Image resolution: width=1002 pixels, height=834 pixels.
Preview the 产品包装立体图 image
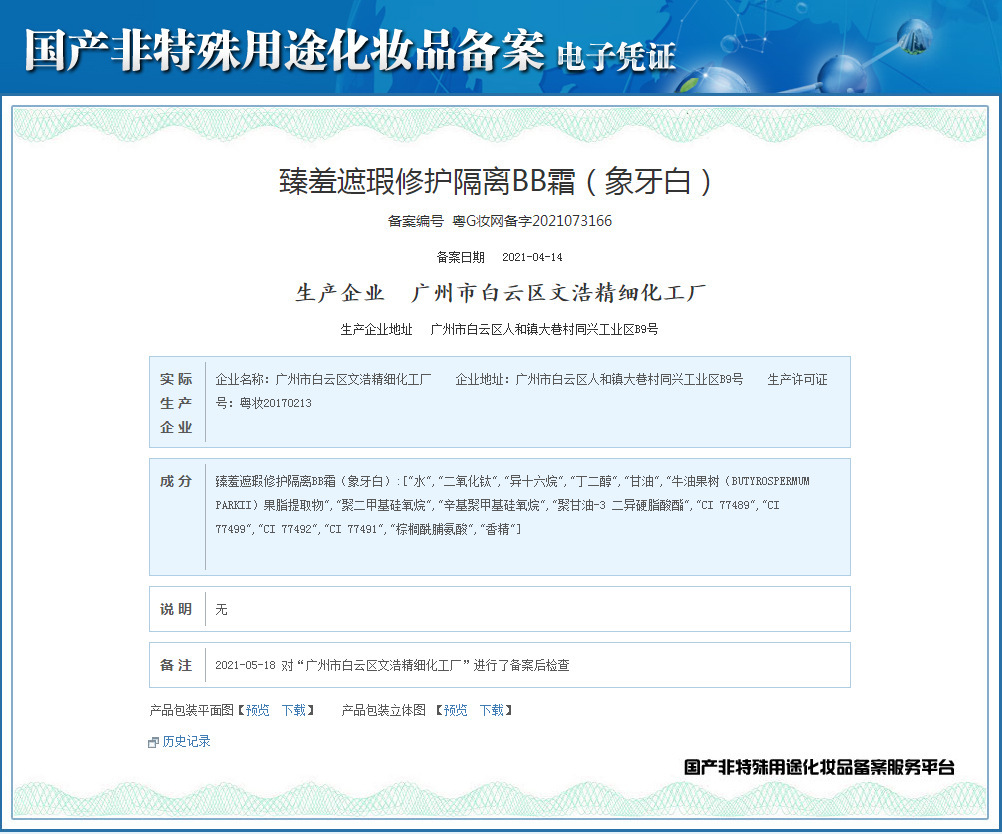point(456,710)
